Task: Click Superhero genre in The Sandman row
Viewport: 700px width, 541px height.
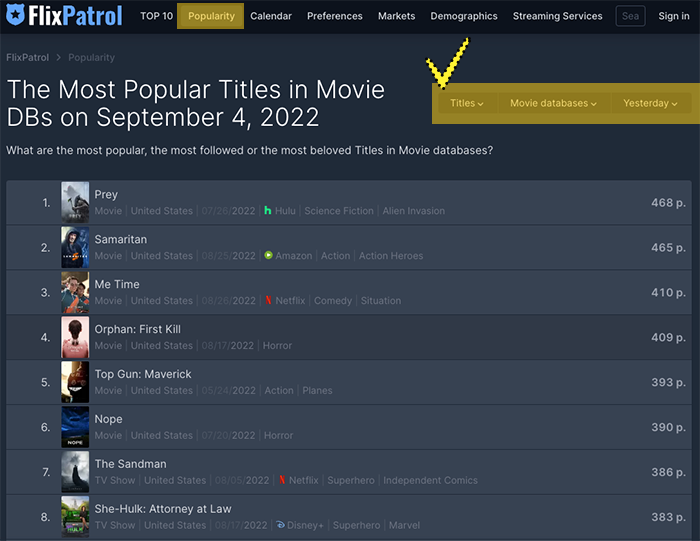Action: coord(351,480)
